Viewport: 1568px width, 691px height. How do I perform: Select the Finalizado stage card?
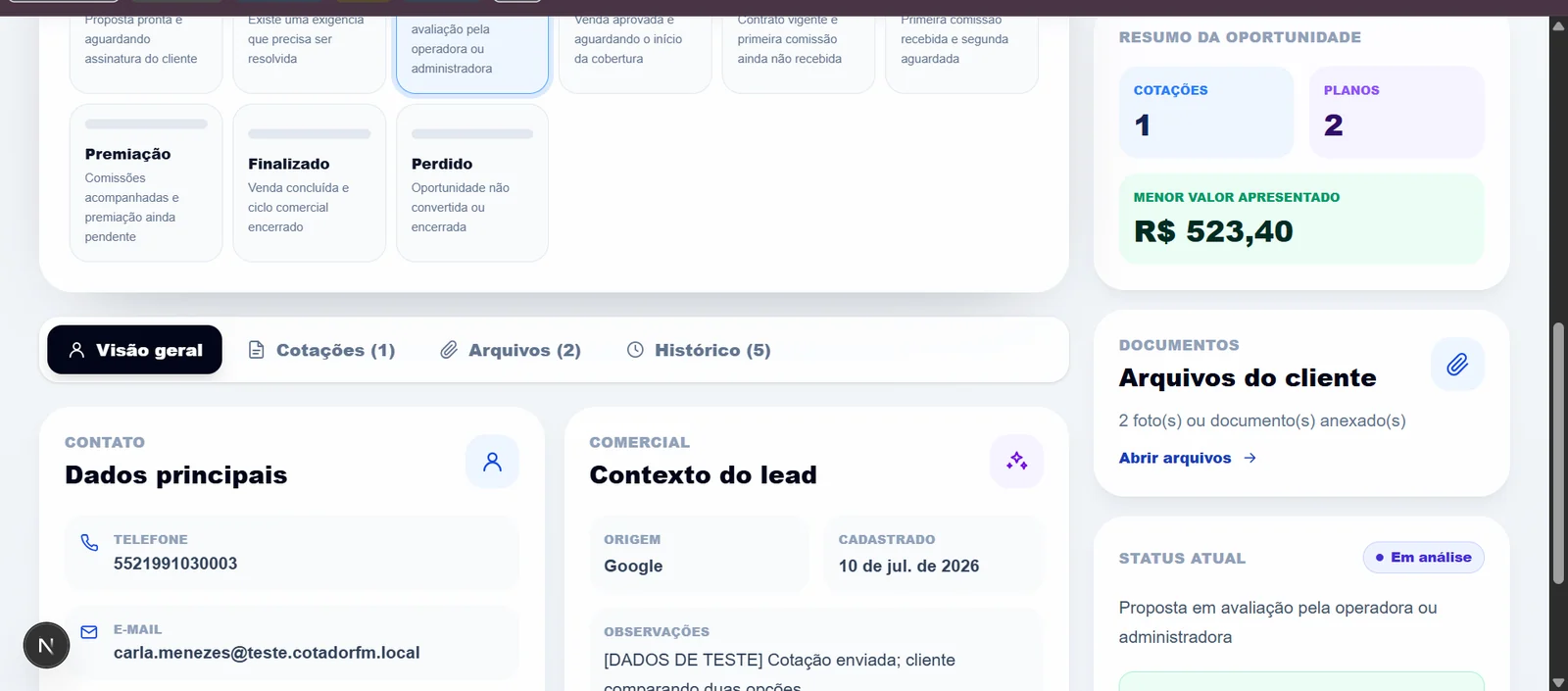(310, 183)
